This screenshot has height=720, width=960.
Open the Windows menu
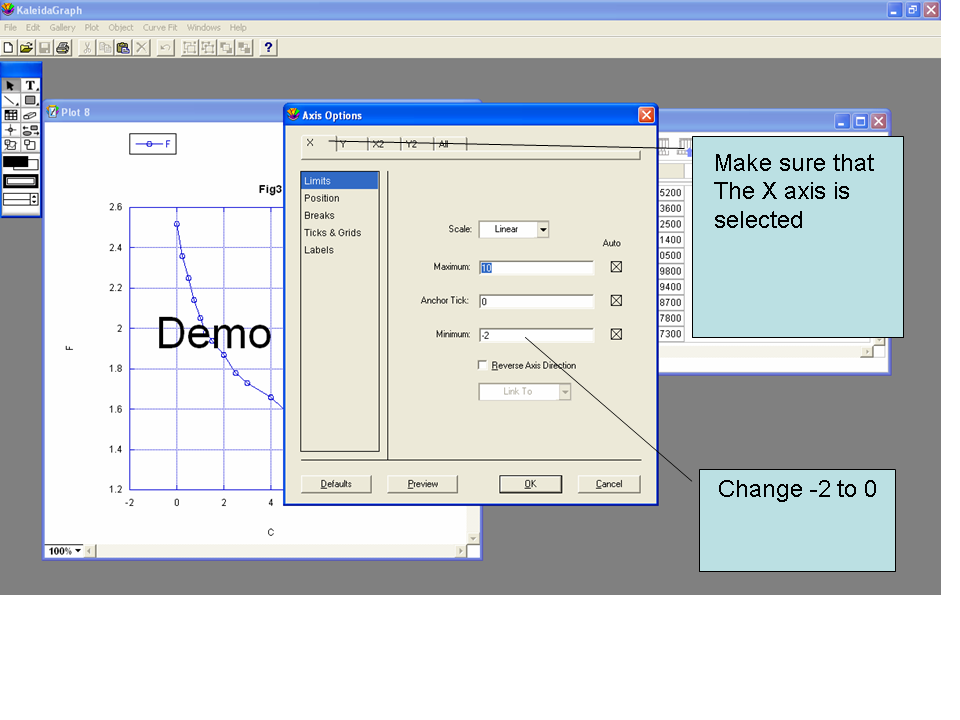(x=203, y=28)
